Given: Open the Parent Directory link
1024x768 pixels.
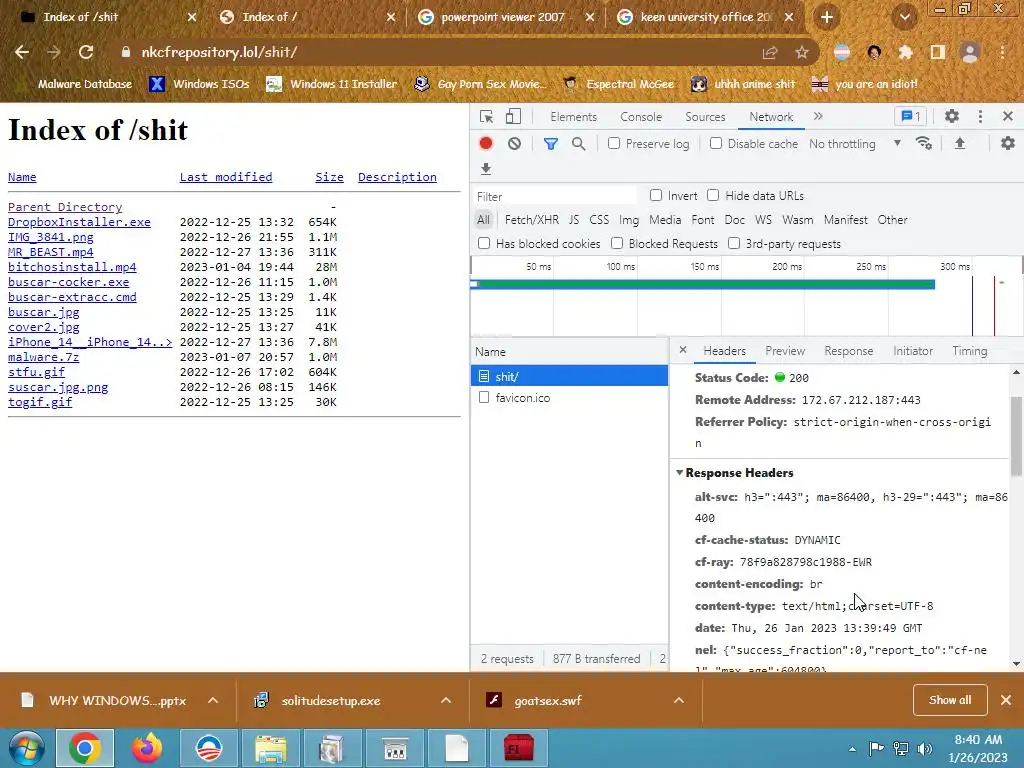Looking at the screenshot, I should coord(65,207).
